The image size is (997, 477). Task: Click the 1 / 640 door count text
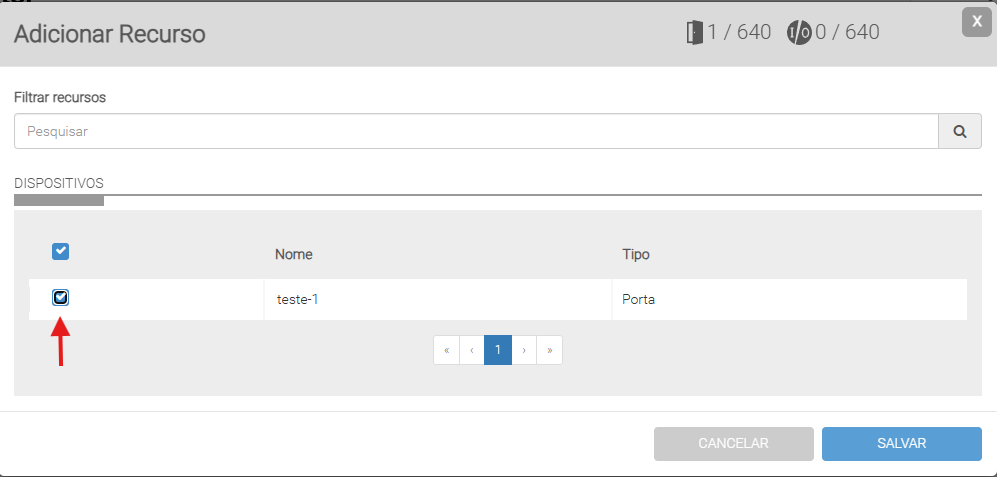[739, 33]
